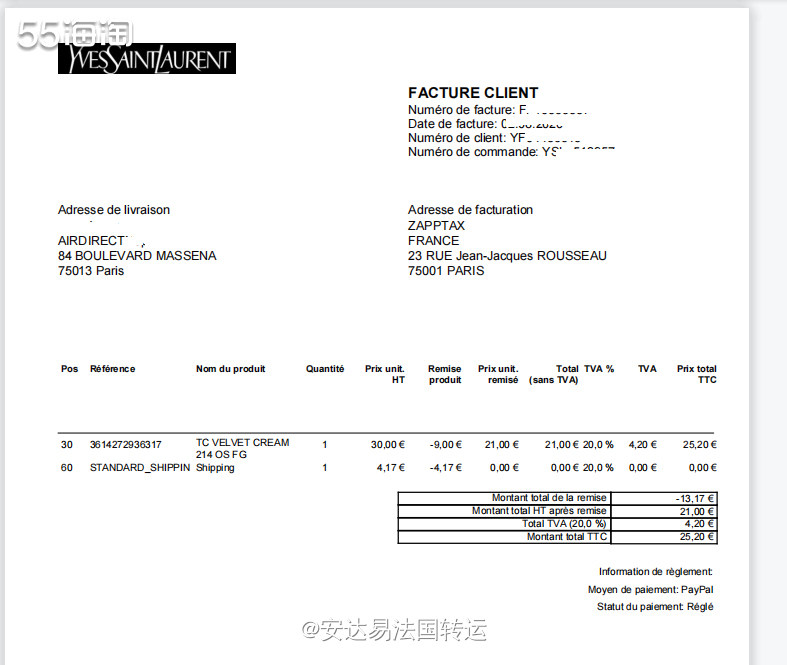Viewport: 787px width, 665px height.
Task: Click 'Shipping' product name
Action: [x=215, y=468]
